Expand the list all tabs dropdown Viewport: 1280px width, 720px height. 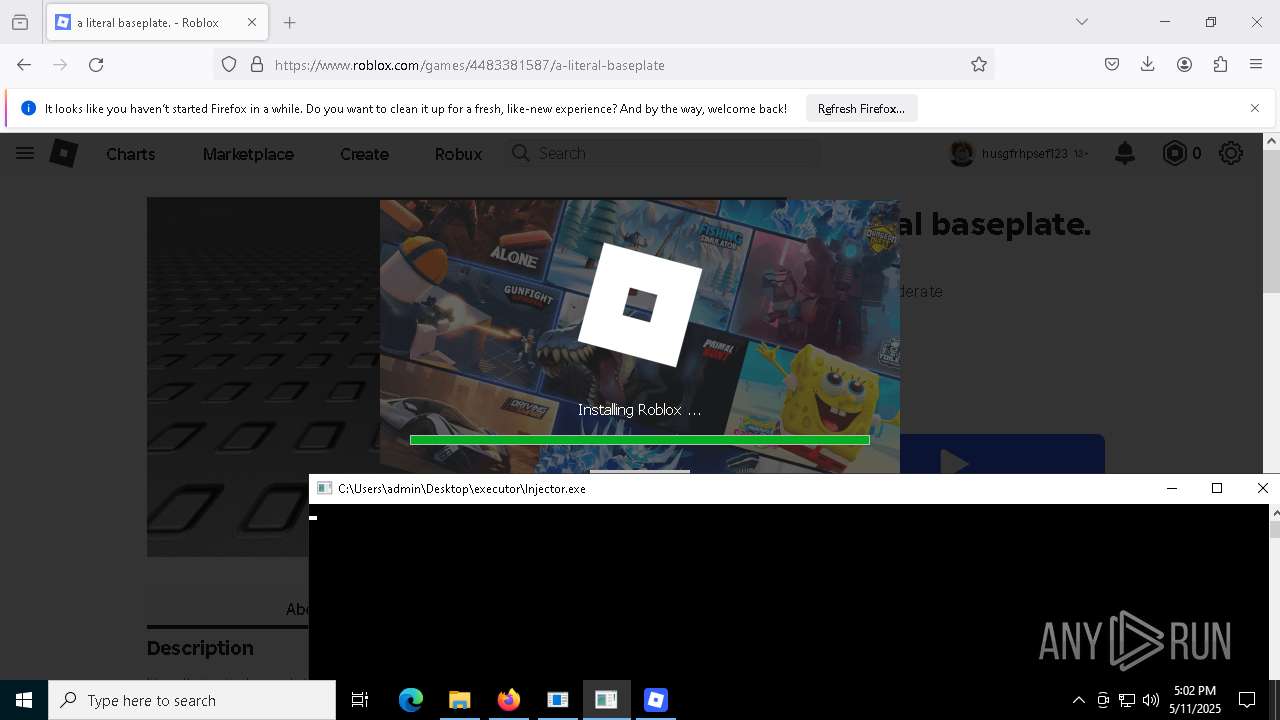1081,22
